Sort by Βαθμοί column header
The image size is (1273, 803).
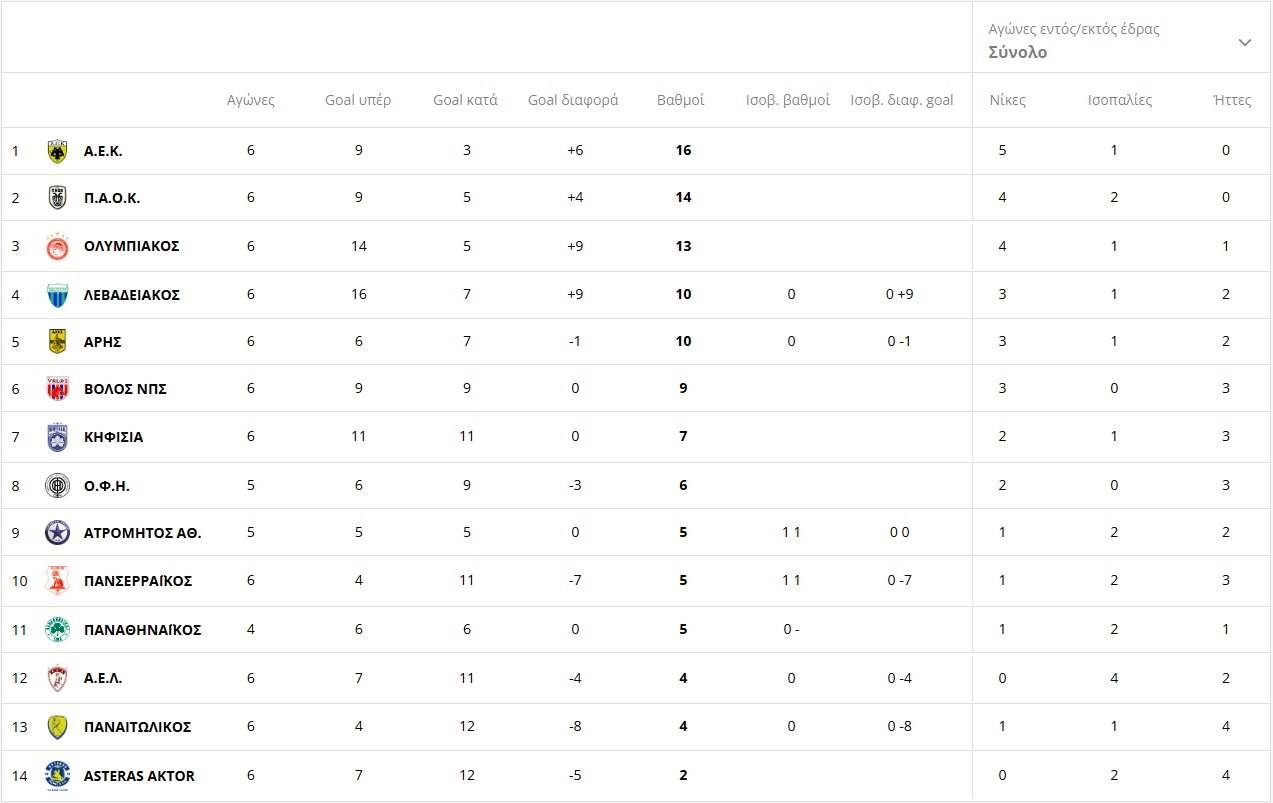point(680,100)
